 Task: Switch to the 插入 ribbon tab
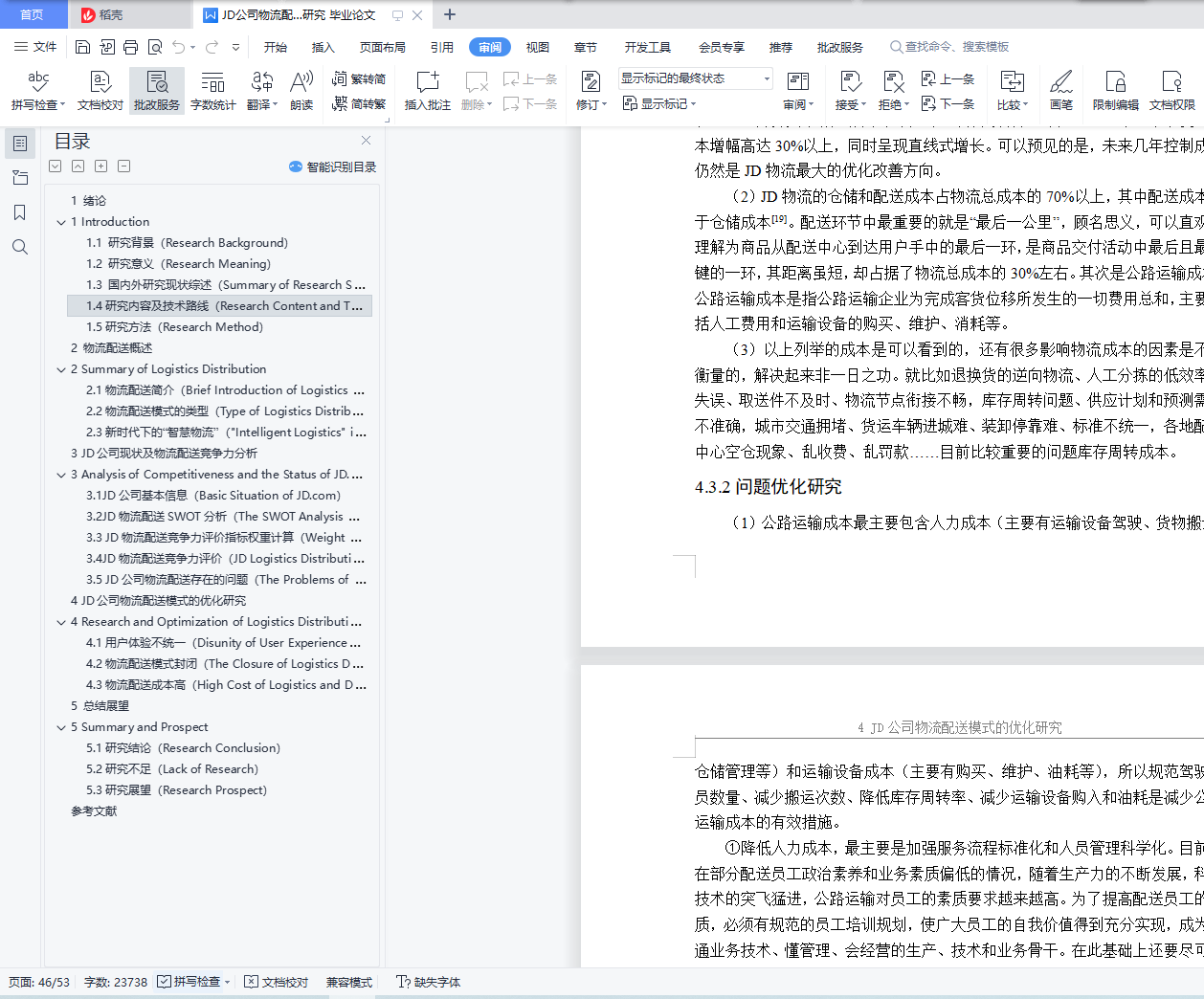coord(323,47)
